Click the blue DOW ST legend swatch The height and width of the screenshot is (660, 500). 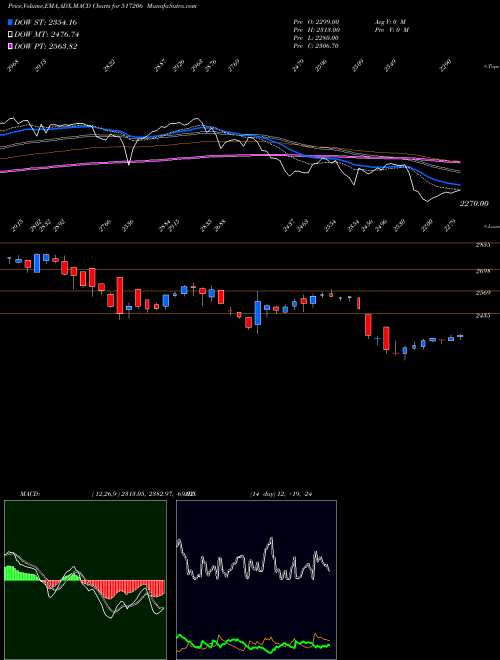click(x=10, y=22)
